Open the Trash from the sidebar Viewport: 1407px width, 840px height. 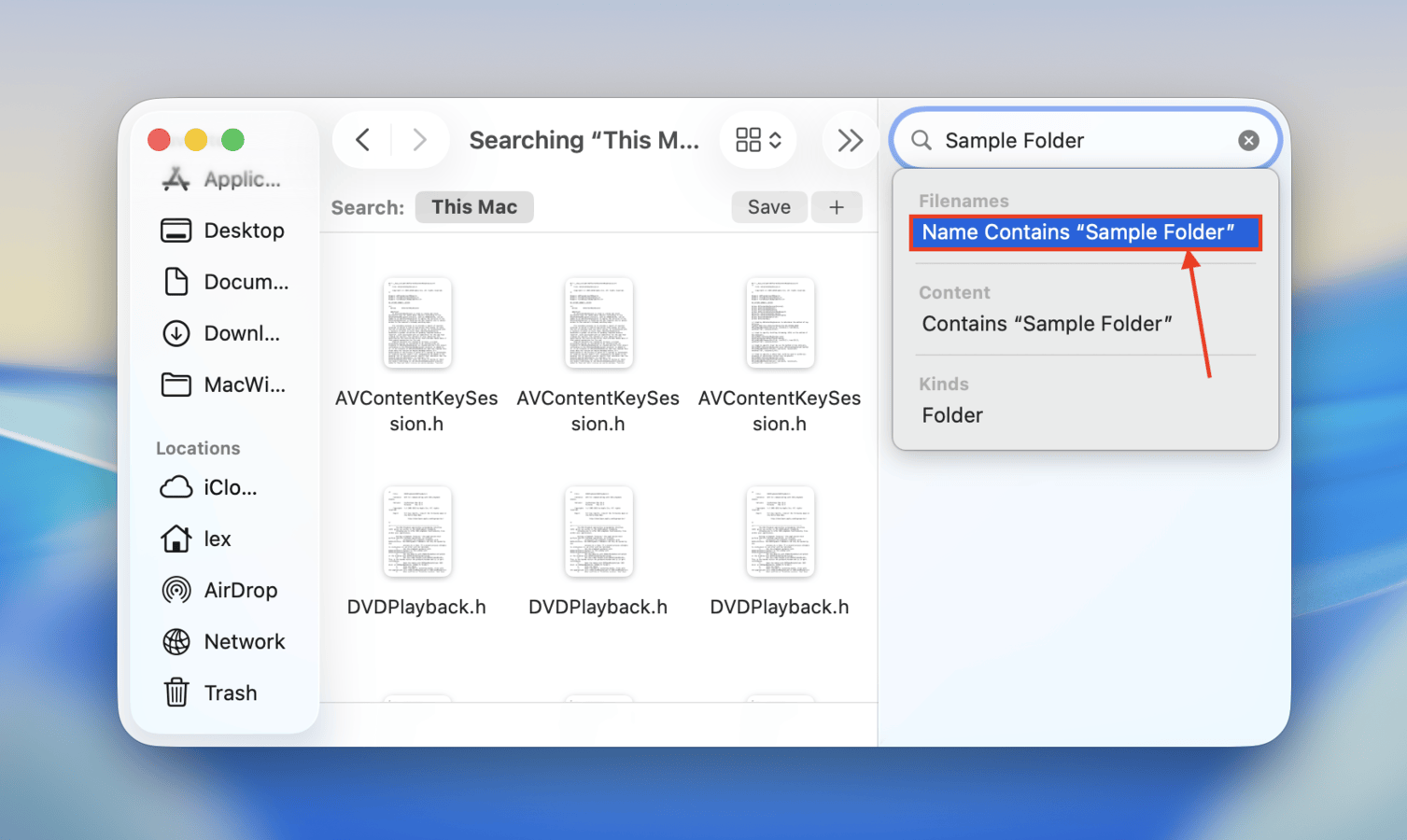point(232,693)
